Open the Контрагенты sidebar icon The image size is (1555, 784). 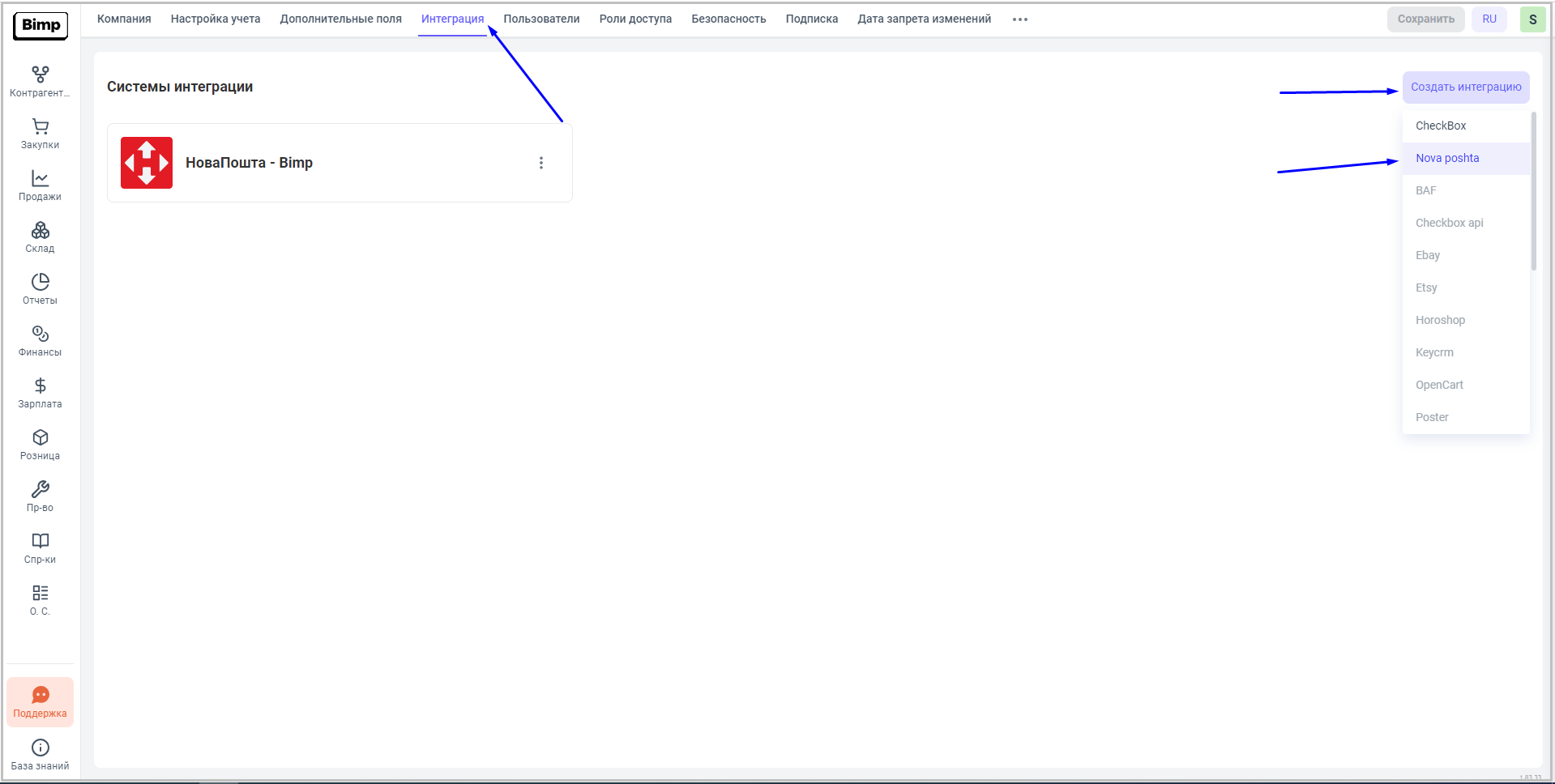click(40, 75)
